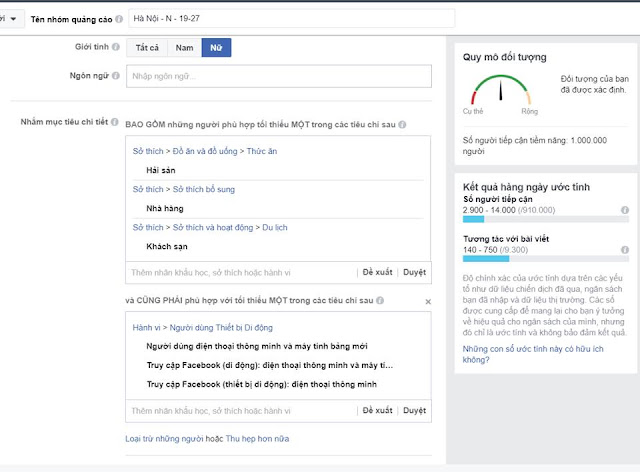Click Đề xuất in the narrowing criteria box
This screenshot has height=472, width=640.
point(378,410)
